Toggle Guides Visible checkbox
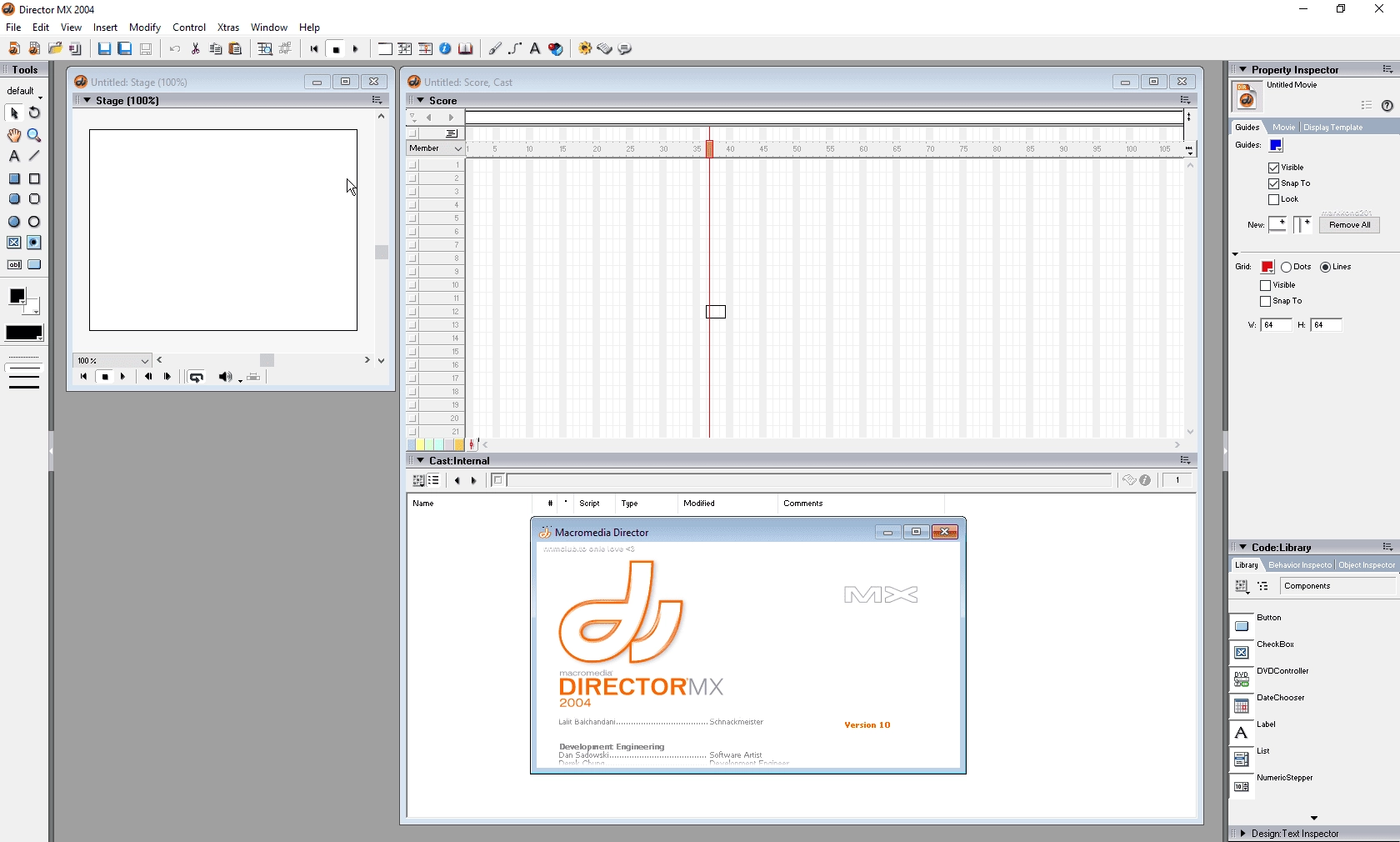 [1273, 168]
